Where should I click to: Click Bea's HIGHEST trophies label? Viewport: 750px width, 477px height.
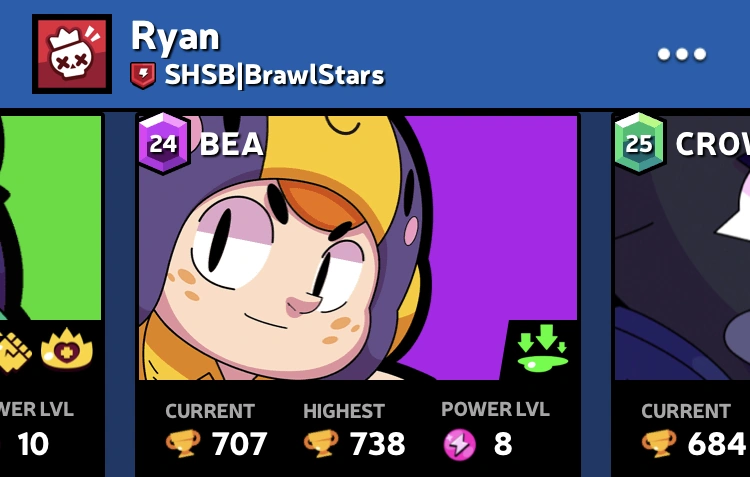(344, 411)
